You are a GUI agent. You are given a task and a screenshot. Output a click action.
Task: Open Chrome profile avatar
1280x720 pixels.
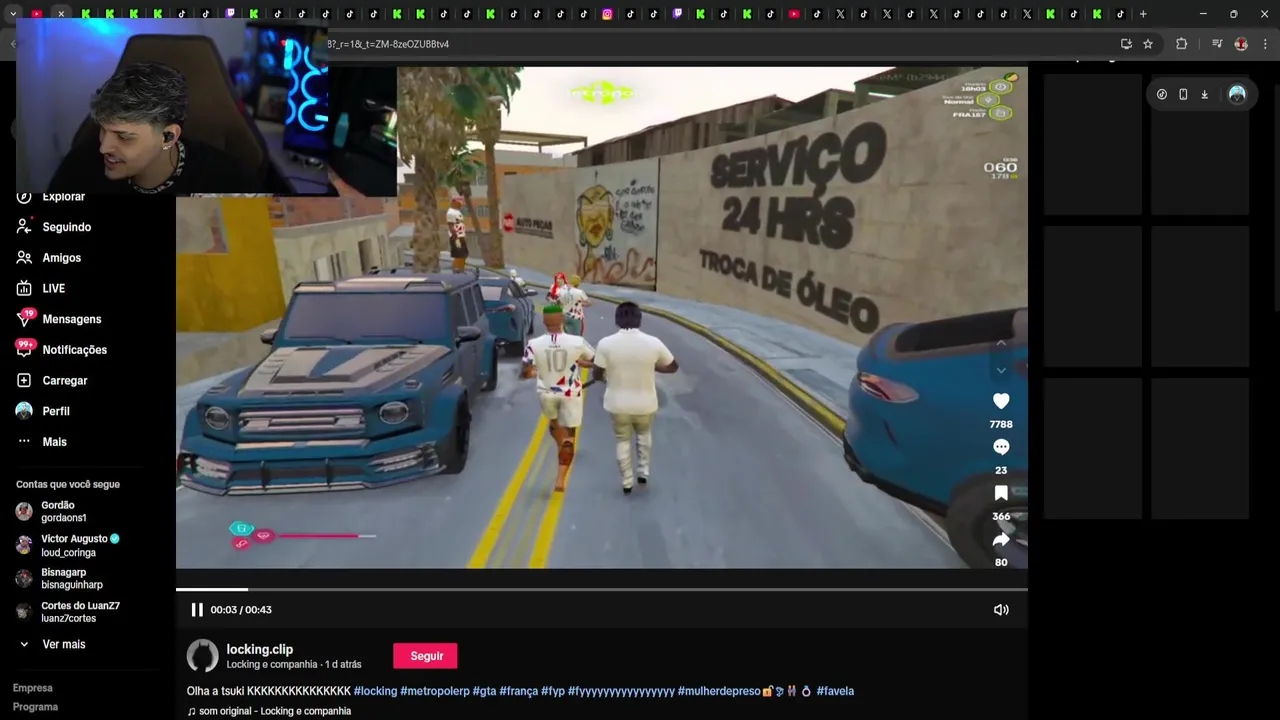click(1241, 44)
